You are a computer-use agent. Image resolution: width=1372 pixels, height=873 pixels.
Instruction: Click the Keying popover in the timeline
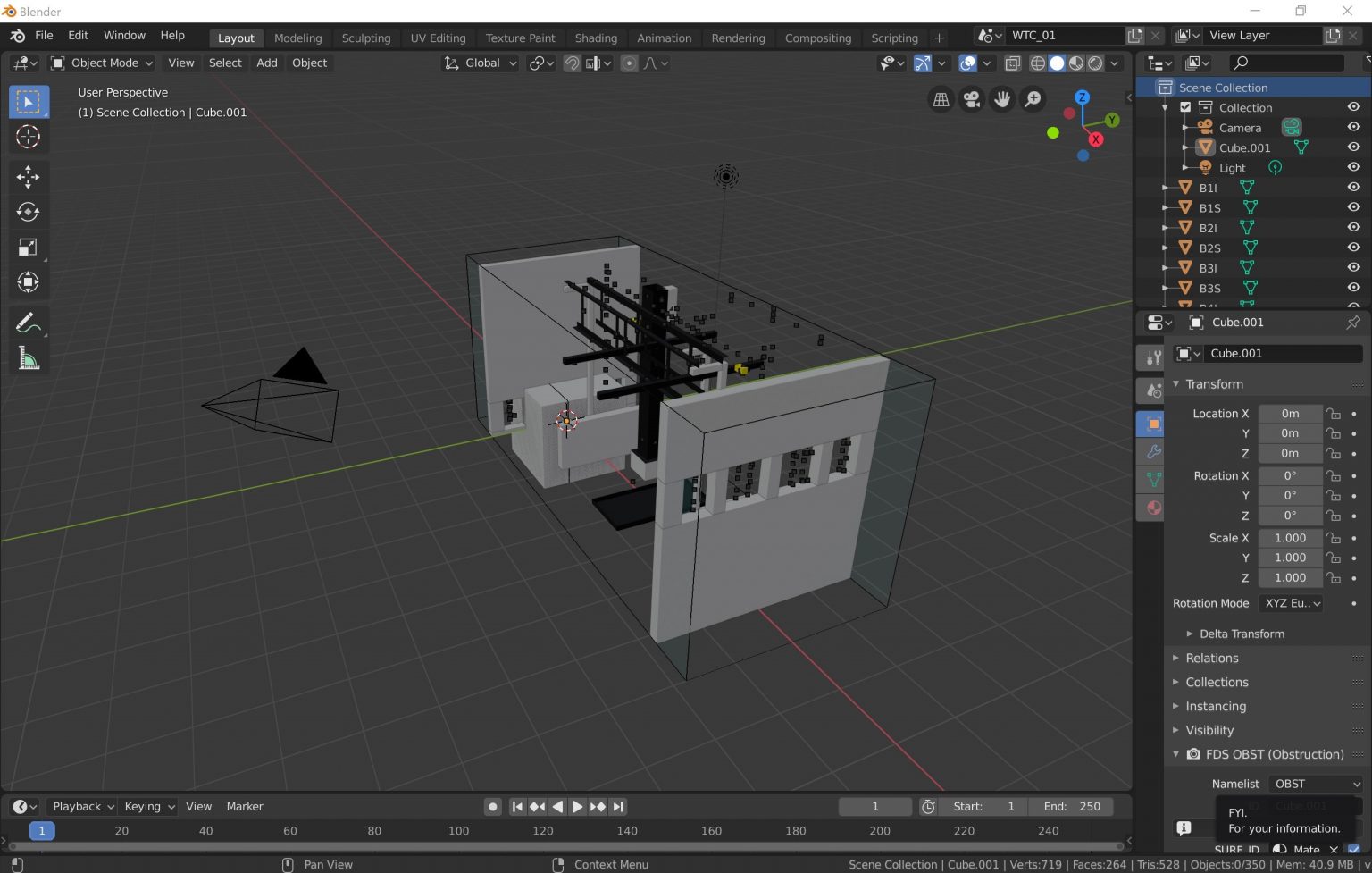click(x=148, y=807)
